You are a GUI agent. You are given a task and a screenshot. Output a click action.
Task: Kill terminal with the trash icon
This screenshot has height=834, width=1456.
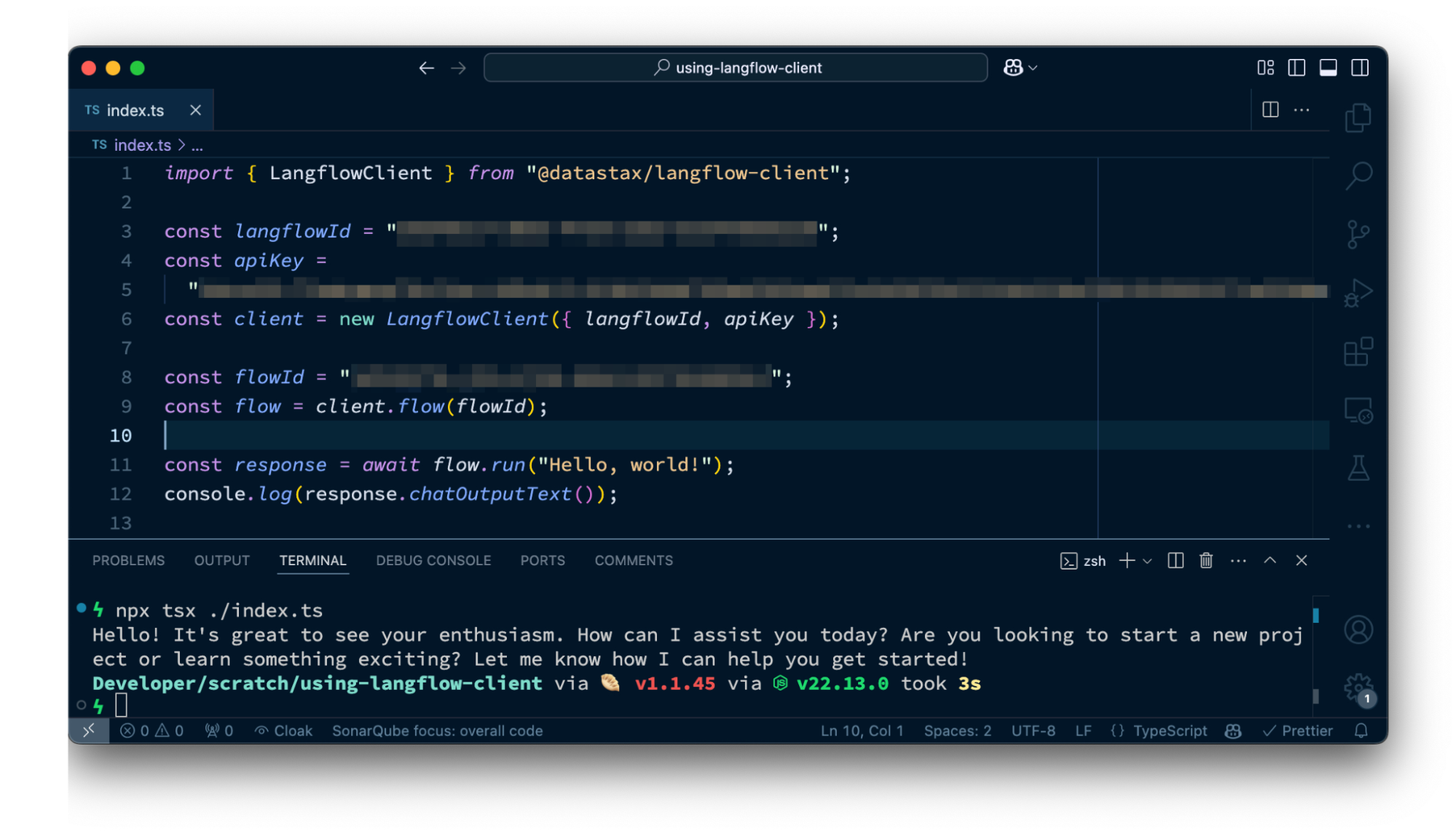pos(1206,560)
